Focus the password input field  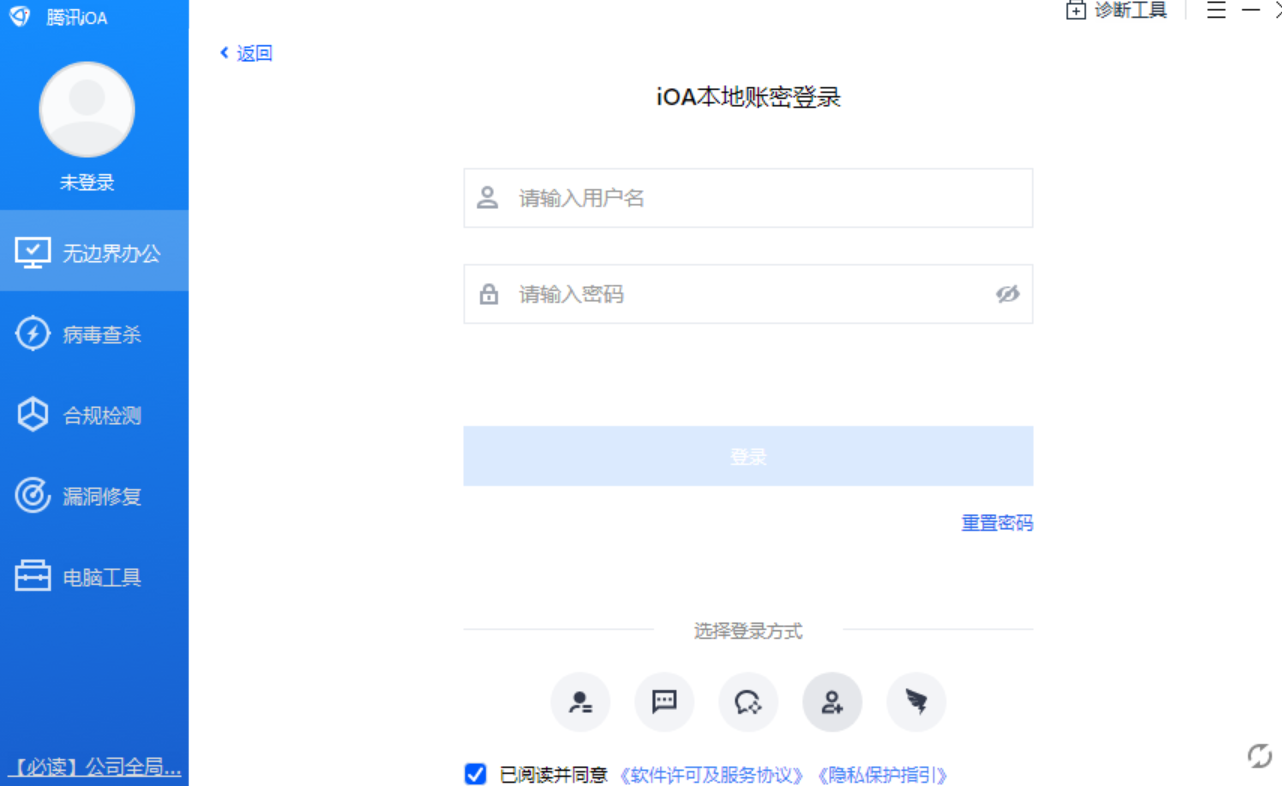click(748, 294)
